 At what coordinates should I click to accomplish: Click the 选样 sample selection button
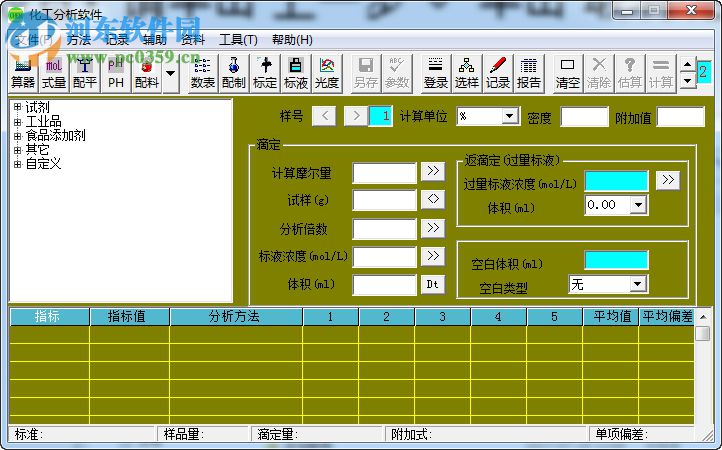466,73
